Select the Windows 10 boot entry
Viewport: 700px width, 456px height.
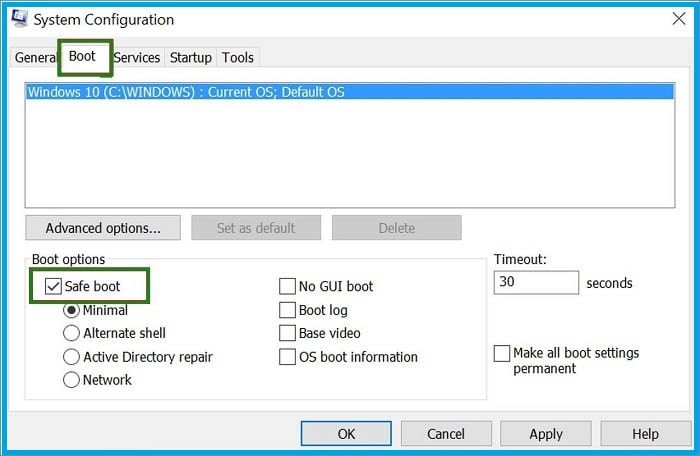pos(186,92)
